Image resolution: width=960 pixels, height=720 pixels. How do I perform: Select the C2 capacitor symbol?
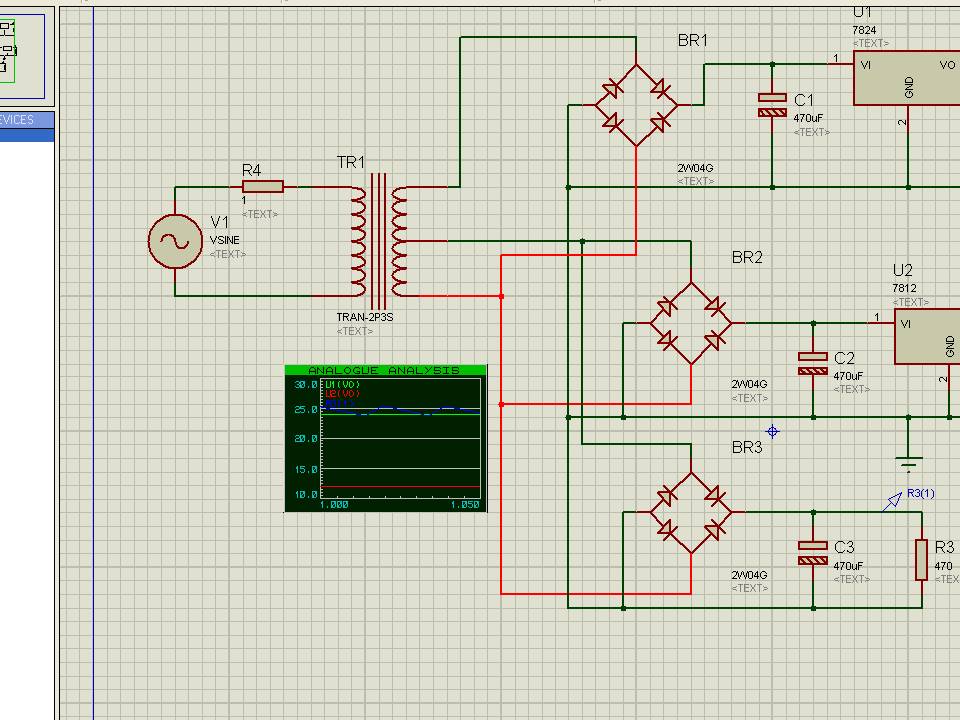click(813, 363)
